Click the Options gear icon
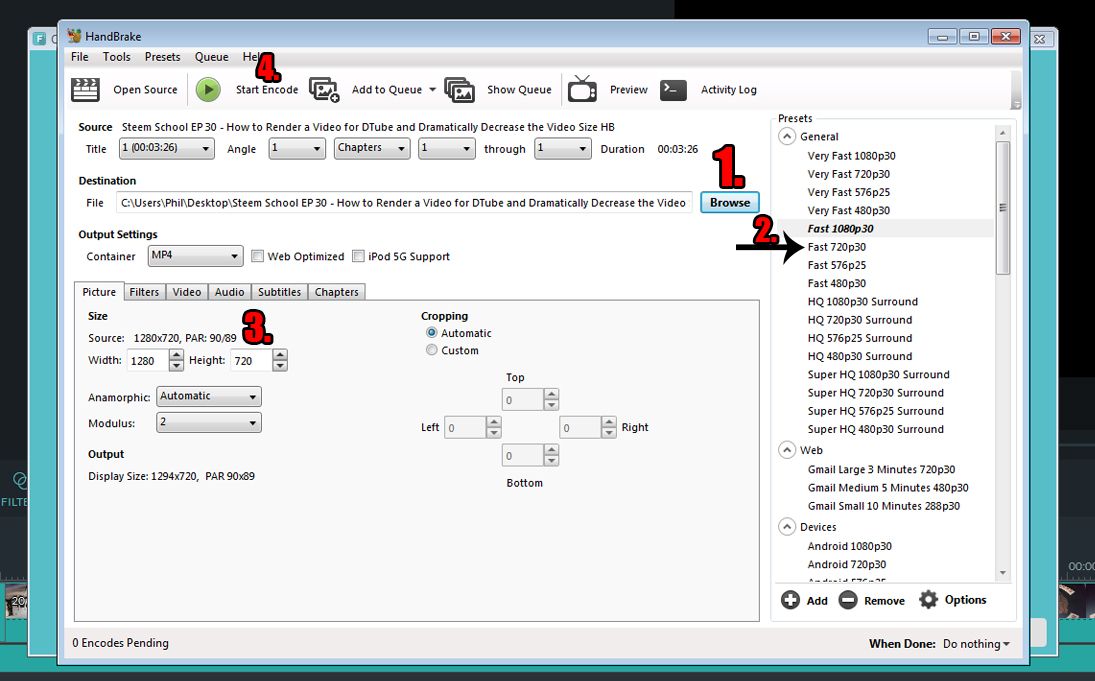 [928, 600]
